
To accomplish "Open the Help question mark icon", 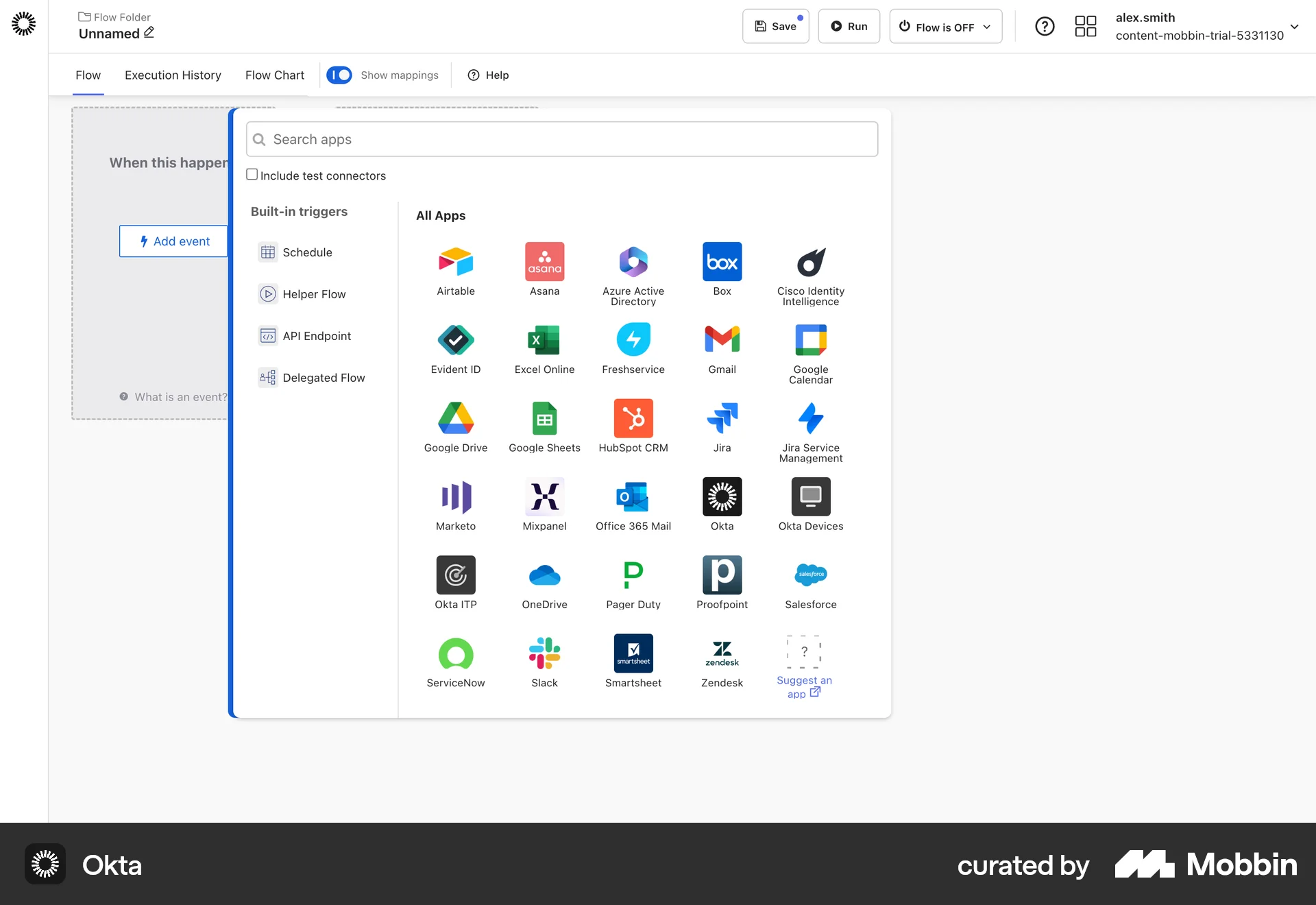I will click(1045, 26).
